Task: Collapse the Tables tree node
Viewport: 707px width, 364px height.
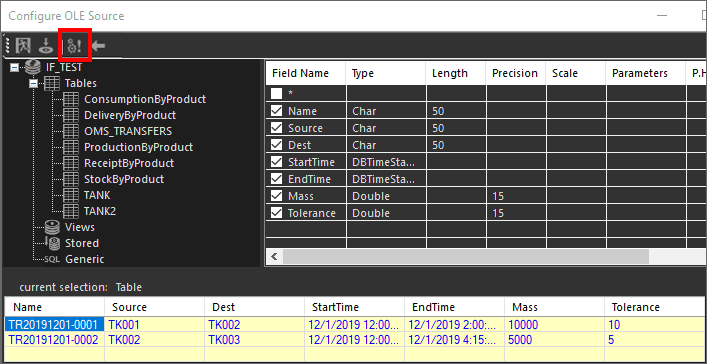Action: 33,83
